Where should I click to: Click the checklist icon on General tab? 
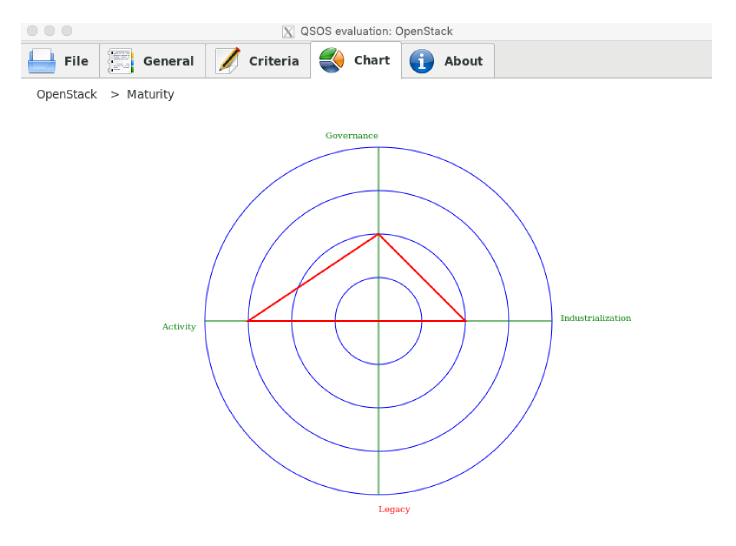pos(121,61)
